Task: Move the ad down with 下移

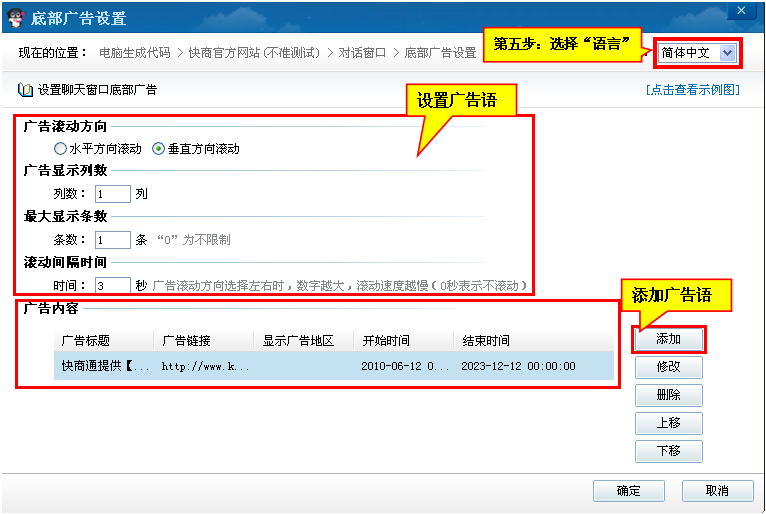Action: [668, 451]
